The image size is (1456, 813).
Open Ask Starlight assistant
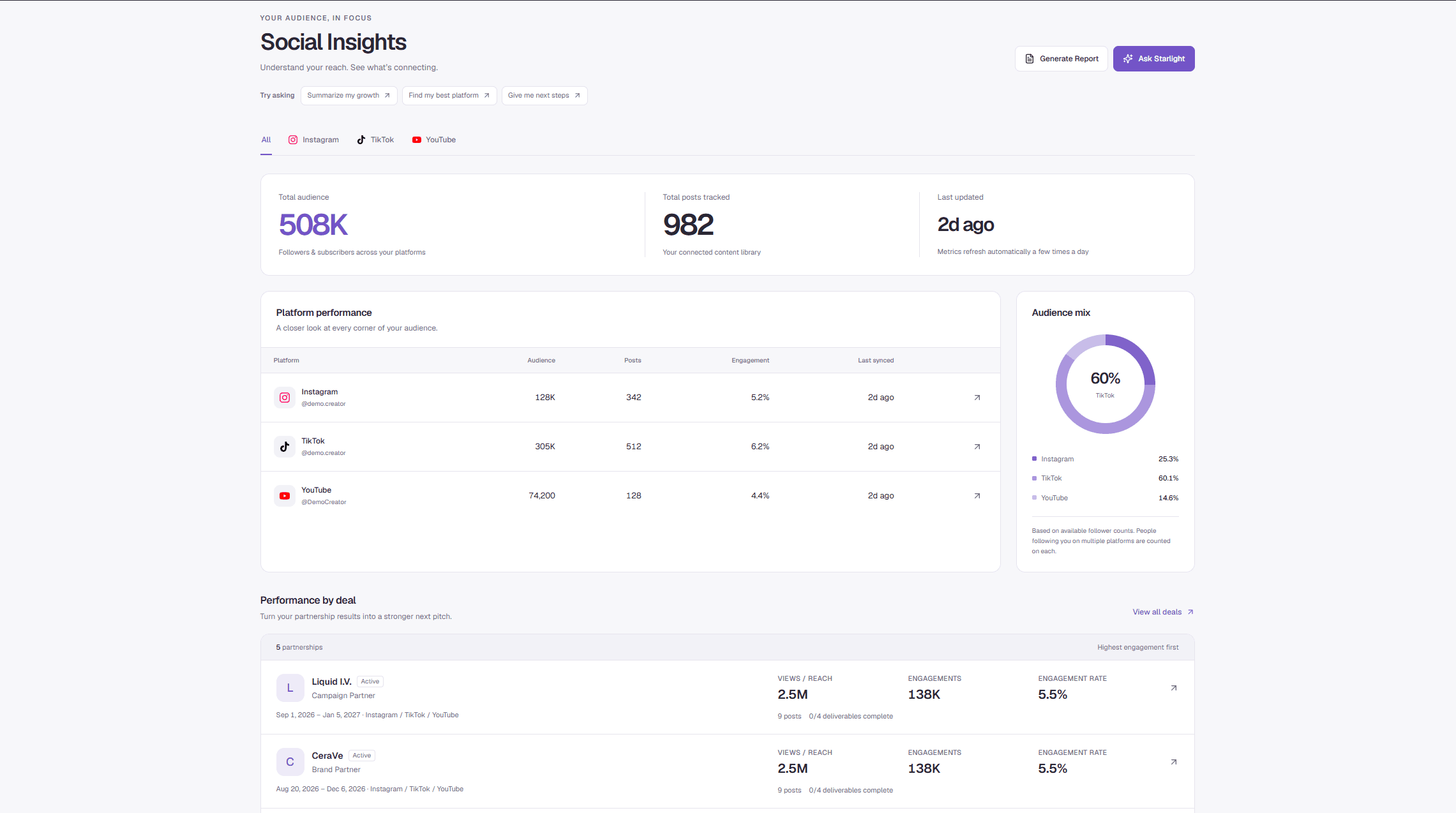pos(1153,59)
